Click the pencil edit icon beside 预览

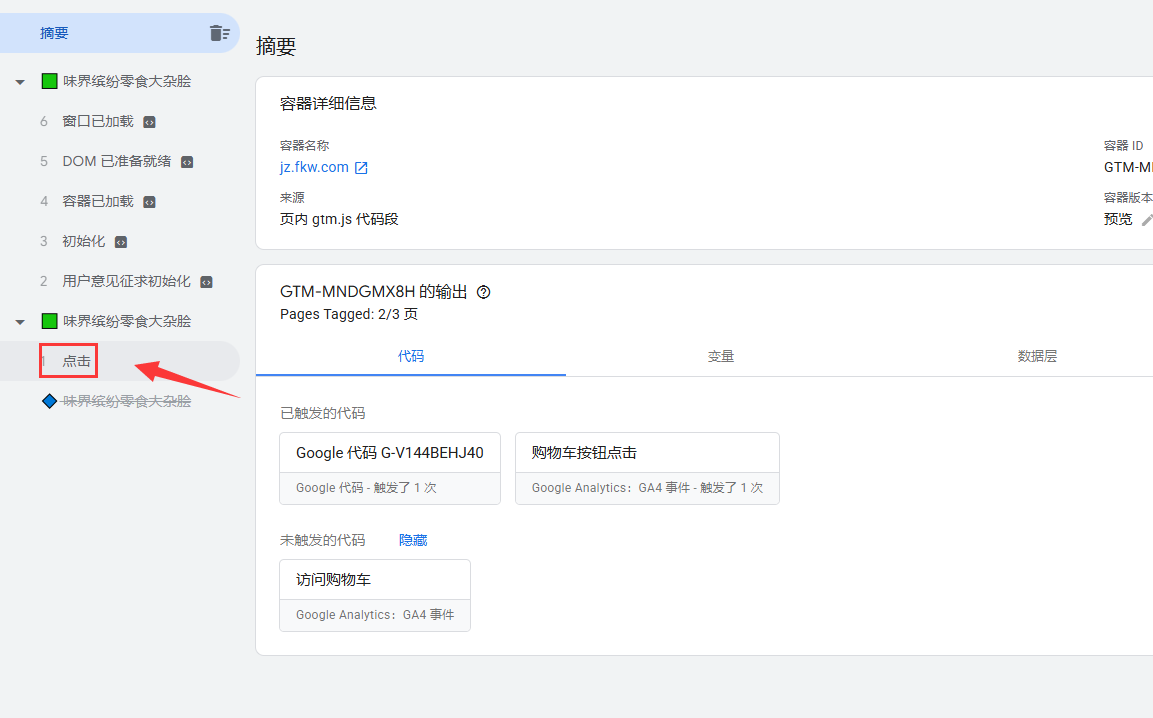(1147, 219)
